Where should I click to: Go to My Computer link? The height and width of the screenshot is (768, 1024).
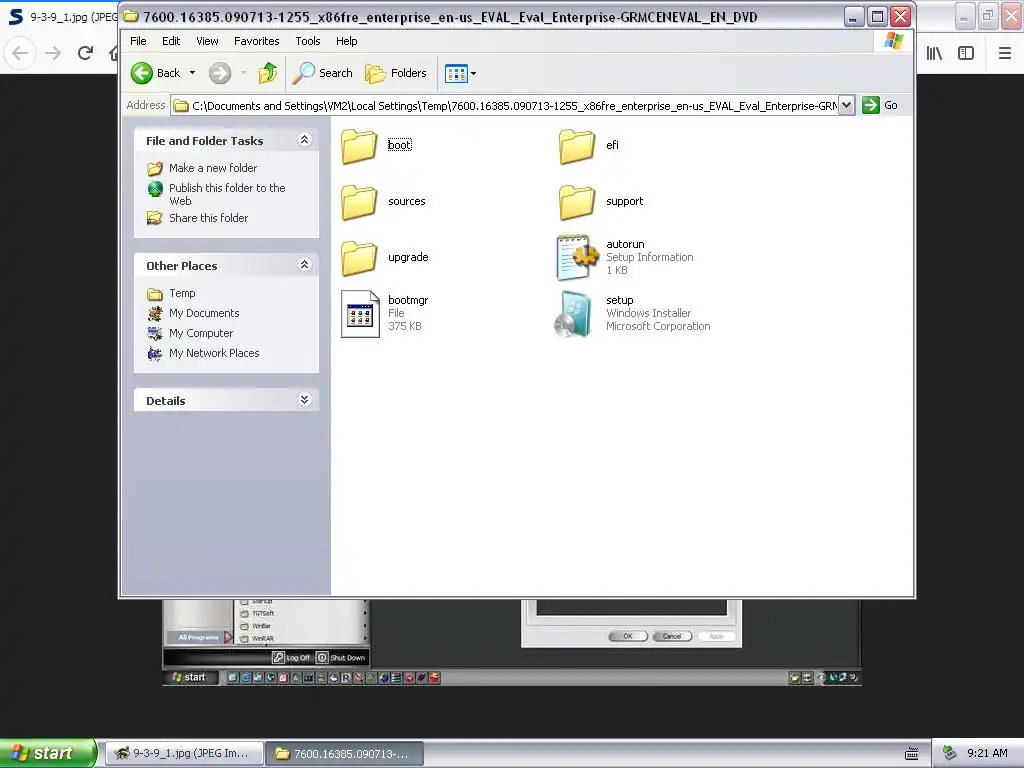coord(200,333)
